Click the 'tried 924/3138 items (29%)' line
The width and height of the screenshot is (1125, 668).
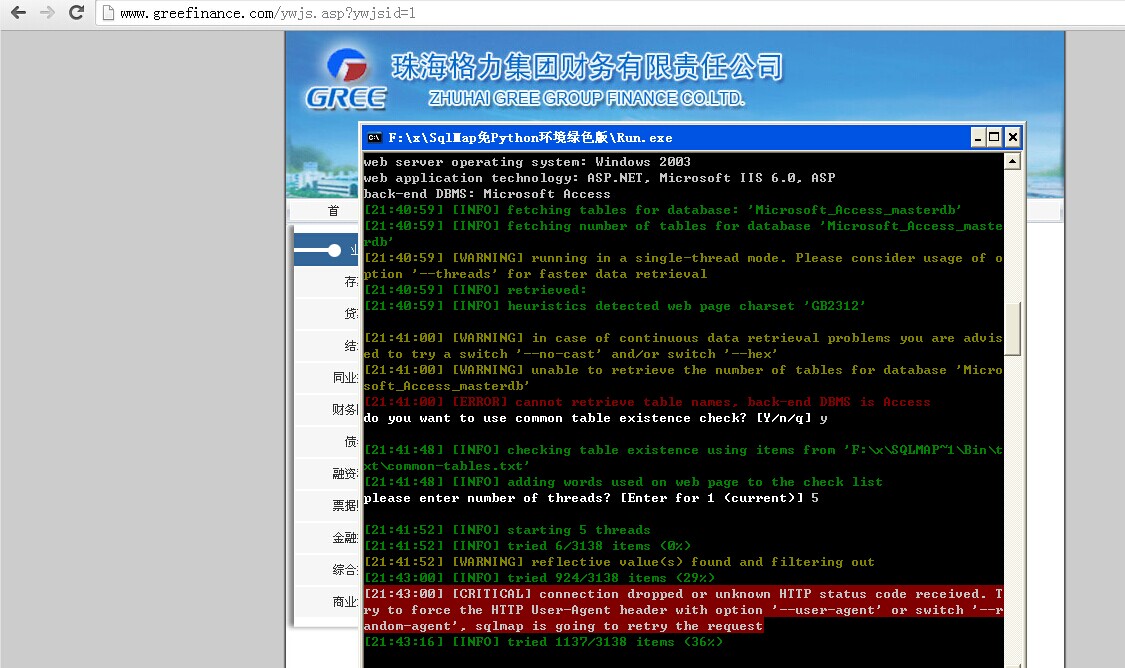click(540, 578)
